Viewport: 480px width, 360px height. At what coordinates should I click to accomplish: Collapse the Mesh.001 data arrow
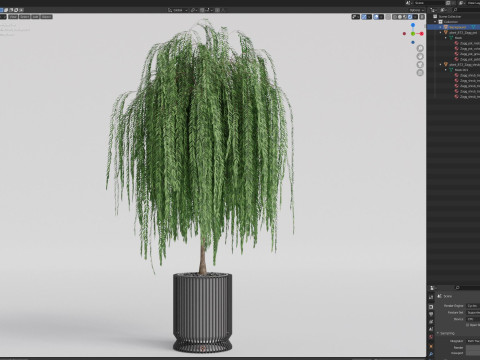446,70
